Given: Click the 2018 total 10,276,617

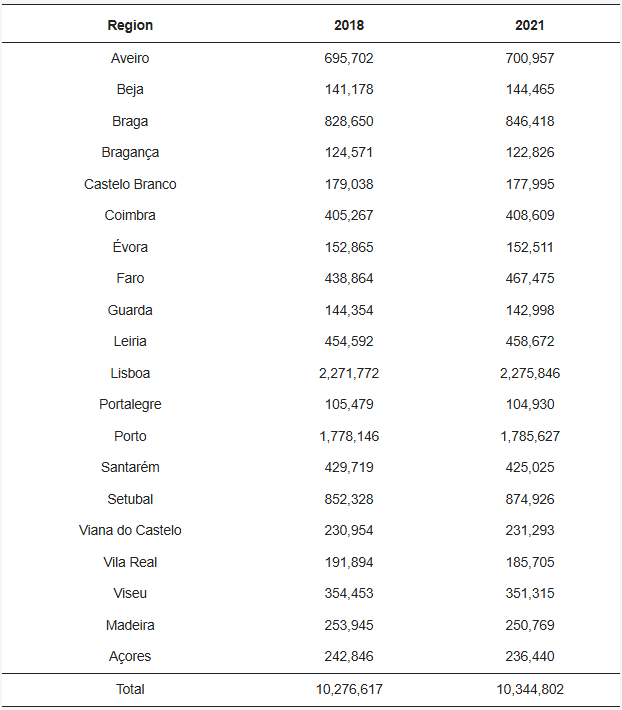Looking at the screenshot, I should click(x=349, y=689).
